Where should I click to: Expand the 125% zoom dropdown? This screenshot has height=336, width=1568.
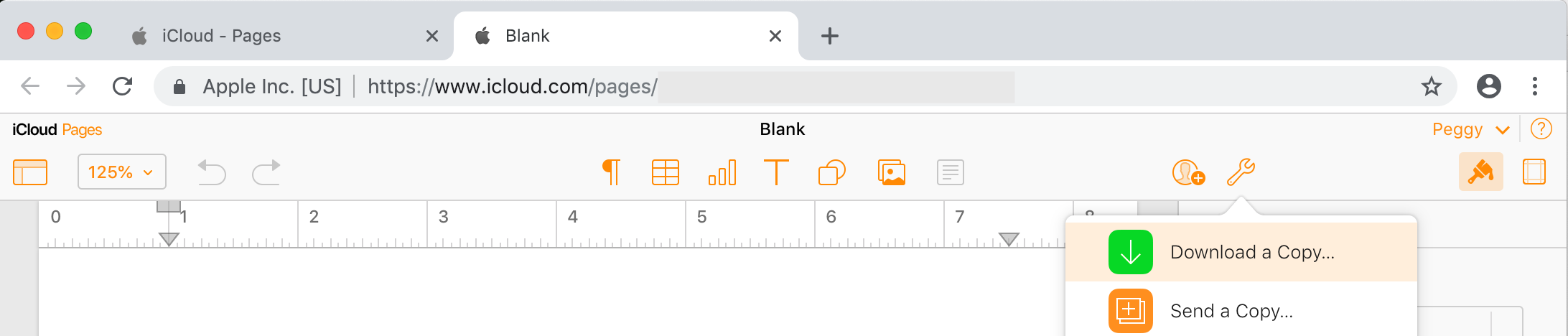(x=121, y=172)
